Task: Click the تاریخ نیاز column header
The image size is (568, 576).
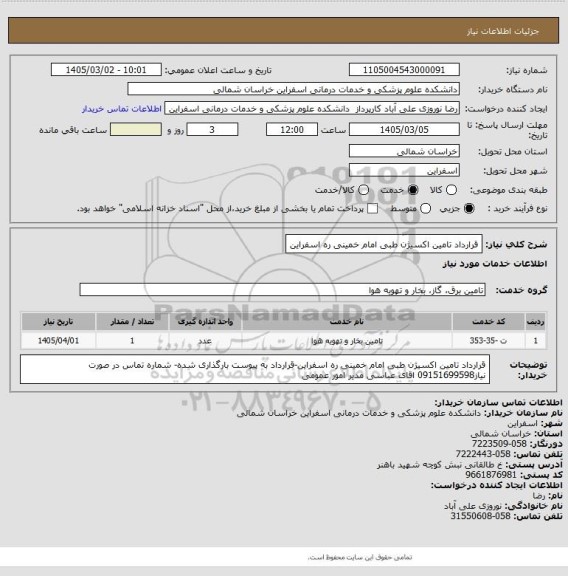Action: (x=58, y=322)
